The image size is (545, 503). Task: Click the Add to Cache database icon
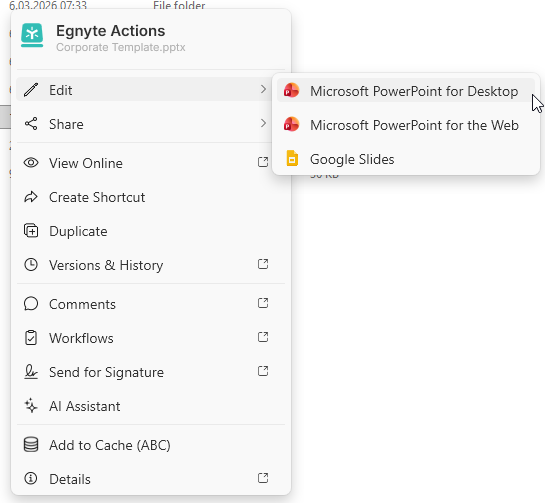[x=31, y=445]
